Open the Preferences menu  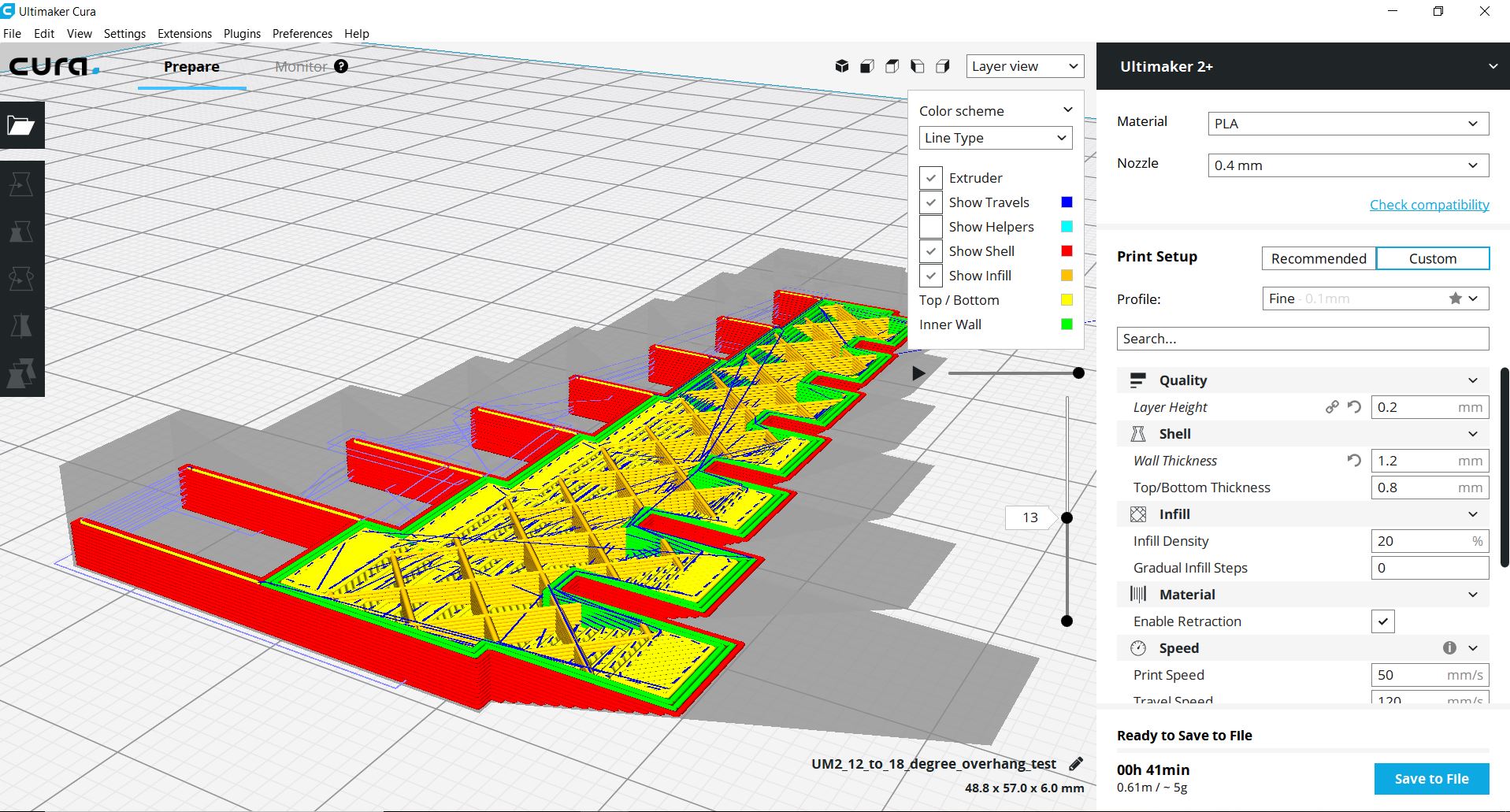click(x=302, y=34)
